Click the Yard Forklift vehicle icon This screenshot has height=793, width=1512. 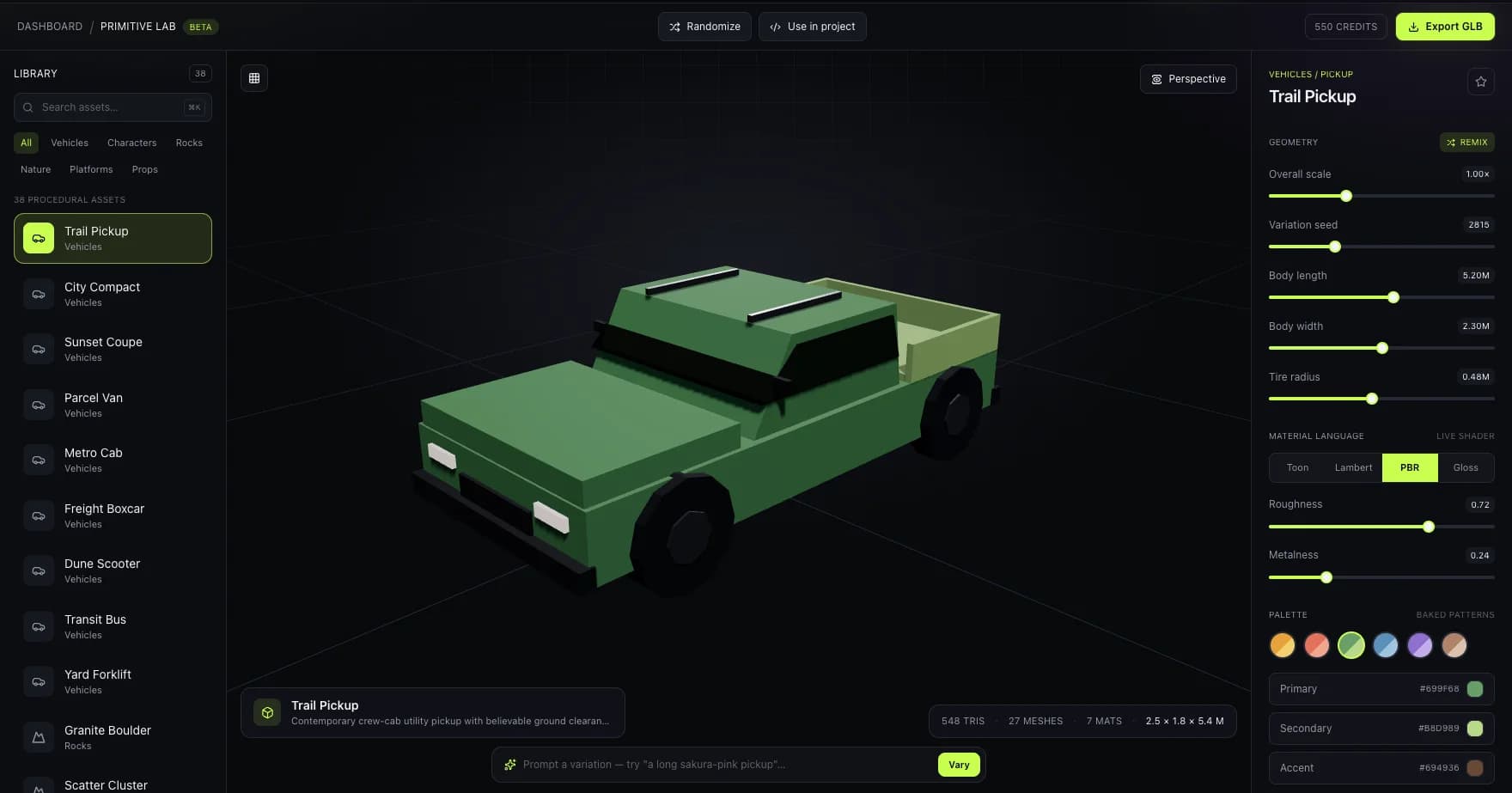[x=39, y=681]
